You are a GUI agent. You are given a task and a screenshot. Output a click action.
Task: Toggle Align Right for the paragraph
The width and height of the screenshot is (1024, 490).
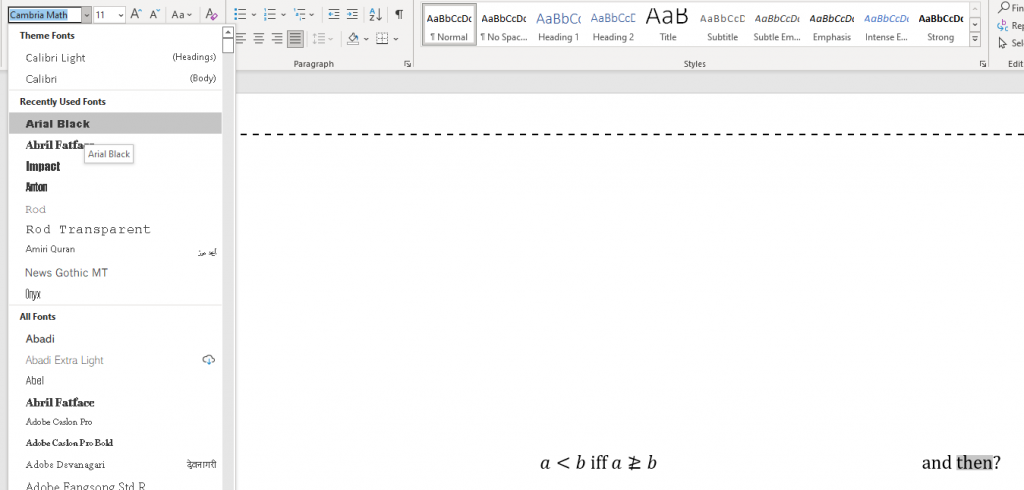point(277,39)
